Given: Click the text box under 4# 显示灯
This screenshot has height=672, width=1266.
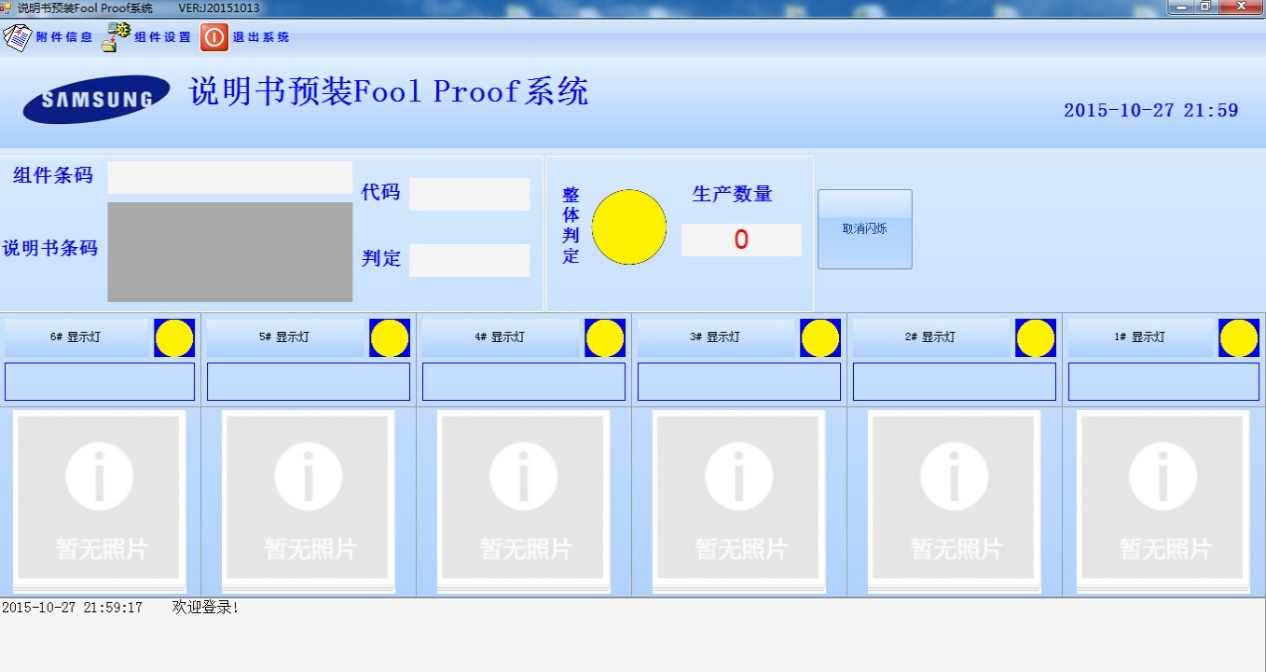Looking at the screenshot, I should point(524,382).
